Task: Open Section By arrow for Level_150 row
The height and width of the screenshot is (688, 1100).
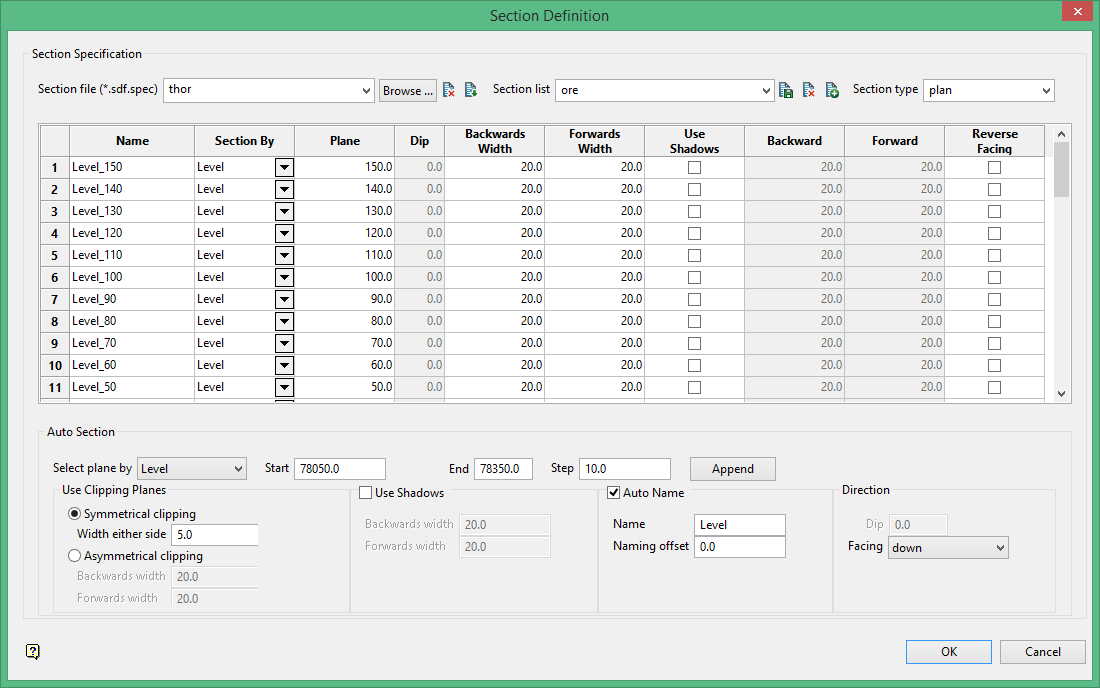Action: click(284, 167)
